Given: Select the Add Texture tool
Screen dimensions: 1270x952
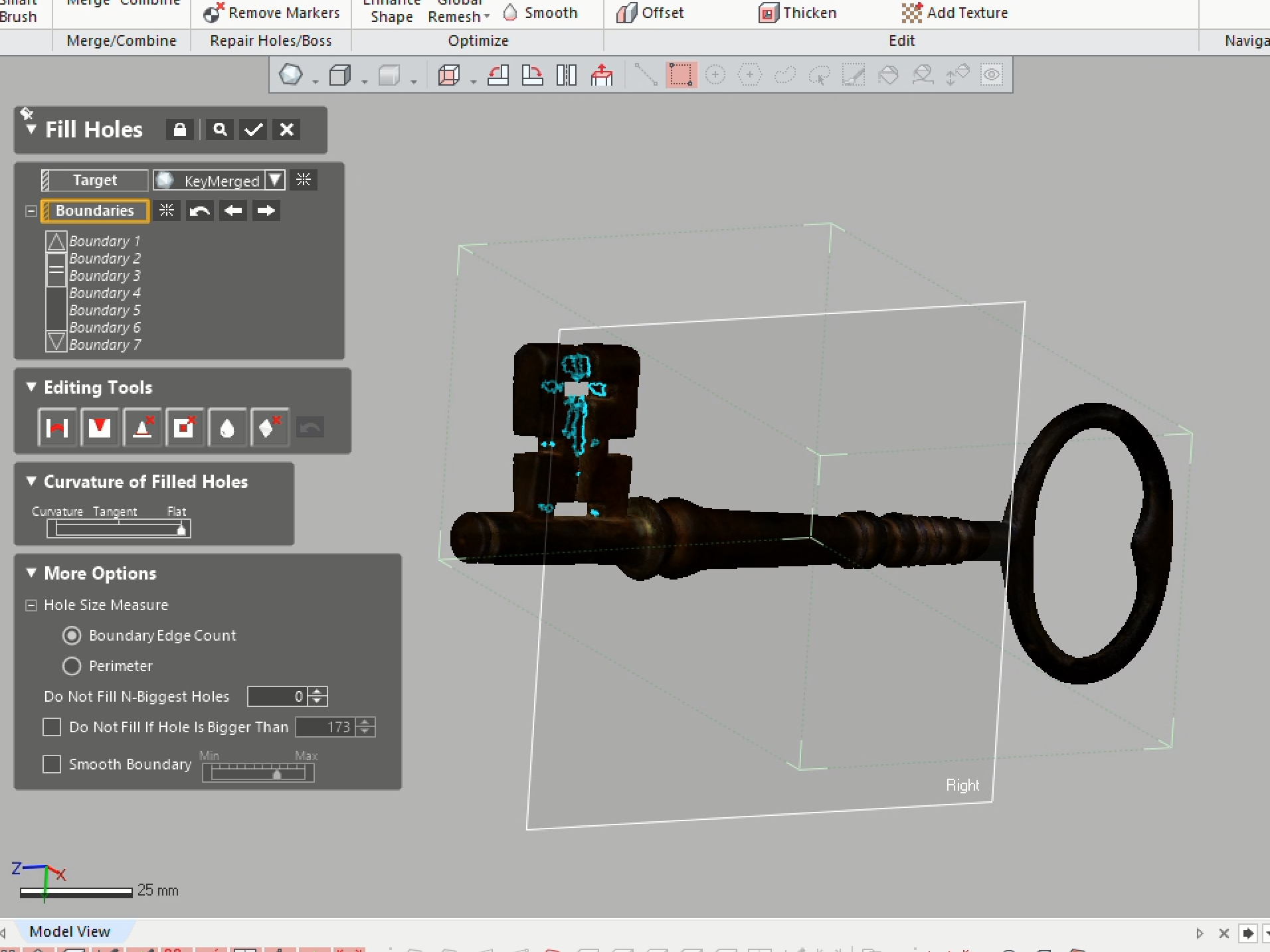Looking at the screenshot, I should [x=955, y=13].
